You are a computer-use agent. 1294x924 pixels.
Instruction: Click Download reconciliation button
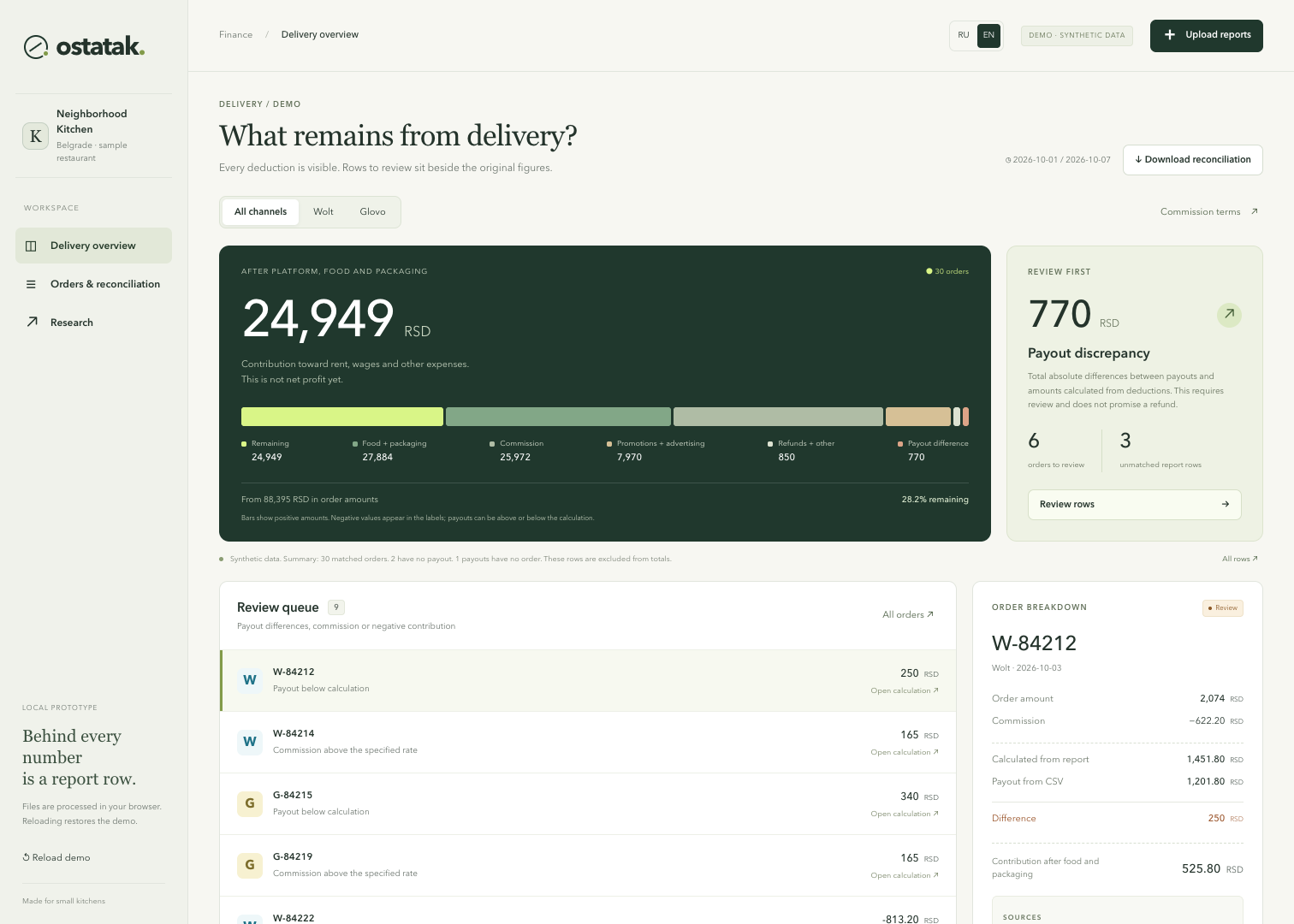click(x=1193, y=160)
